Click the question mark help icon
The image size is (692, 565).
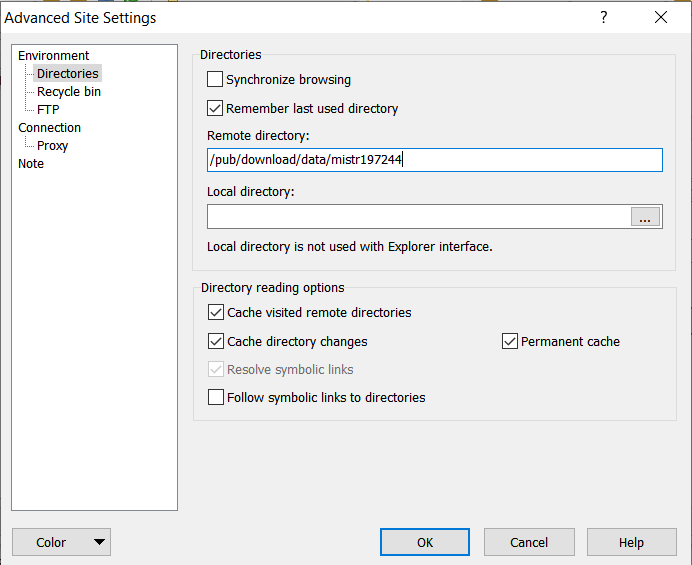[604, 18]
